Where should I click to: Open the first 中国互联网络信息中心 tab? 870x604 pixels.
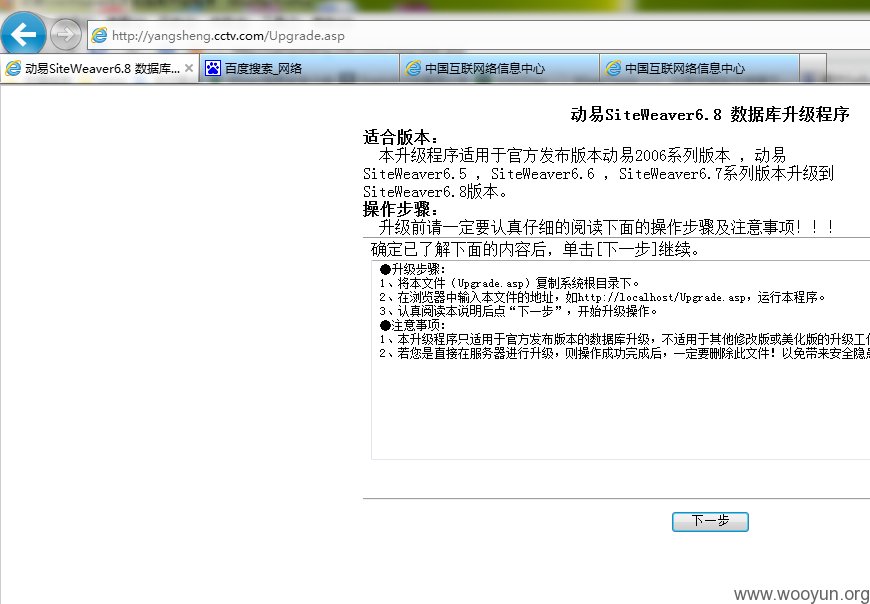point(499,68)
